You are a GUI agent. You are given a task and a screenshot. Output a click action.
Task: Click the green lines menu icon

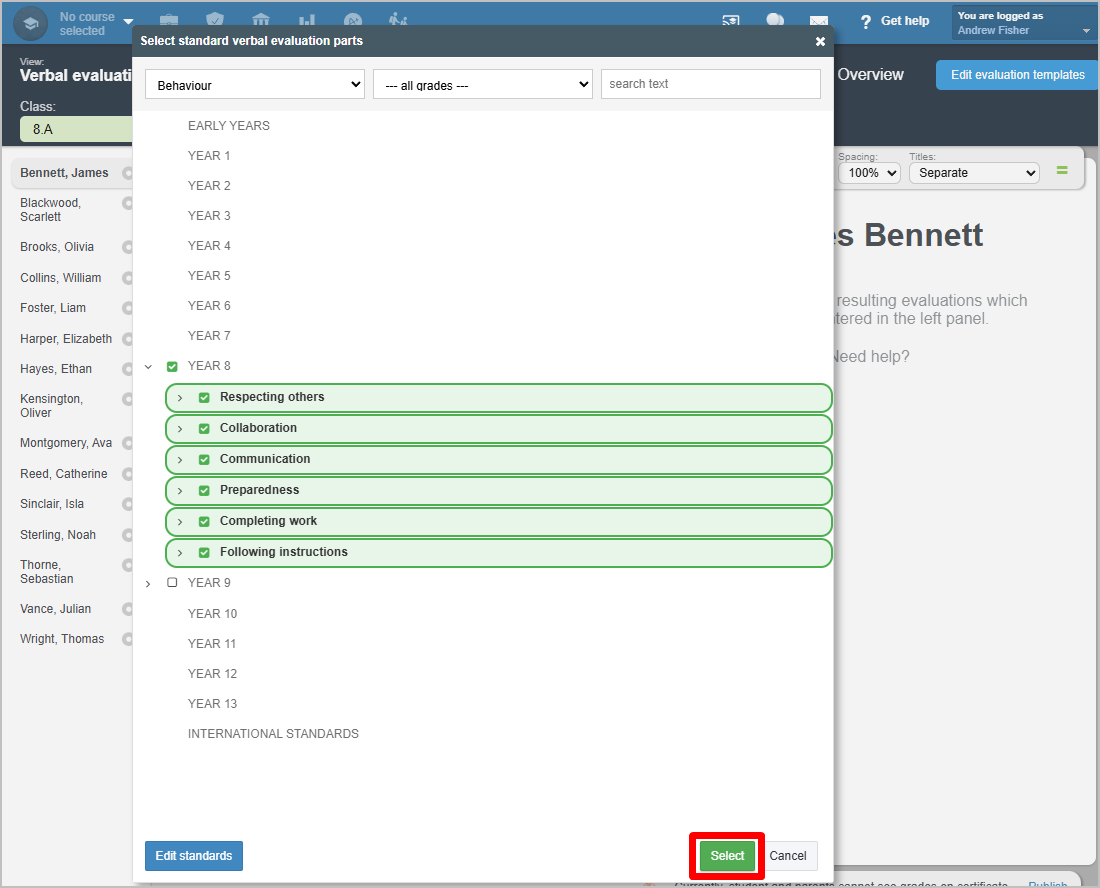click(x=1062, y=171)
